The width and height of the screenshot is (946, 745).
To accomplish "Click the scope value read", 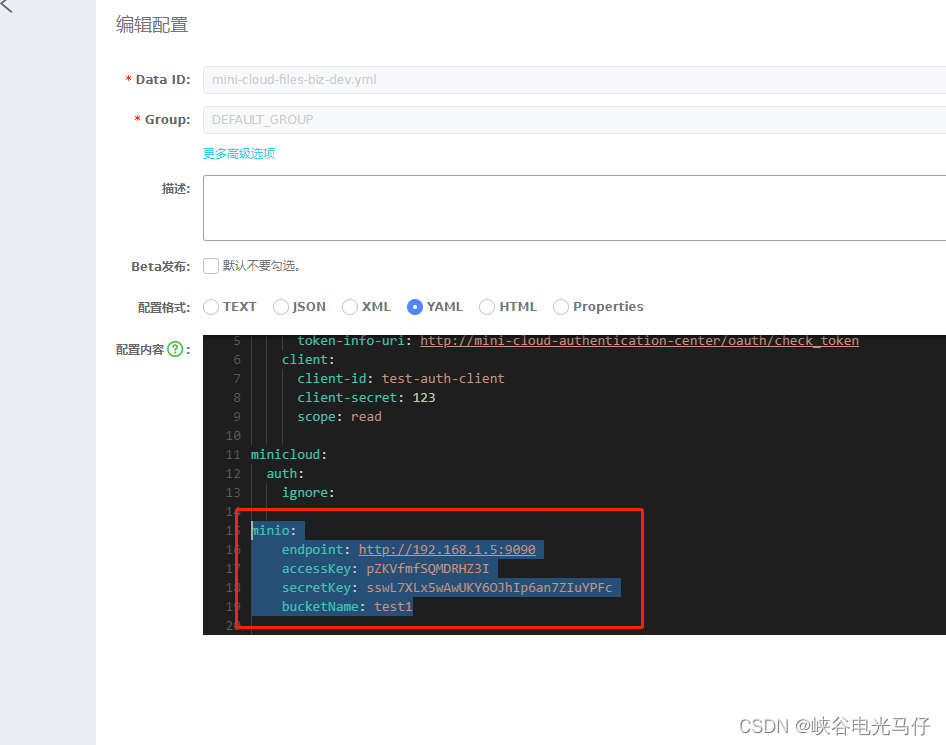I will (x=366, y=417).
